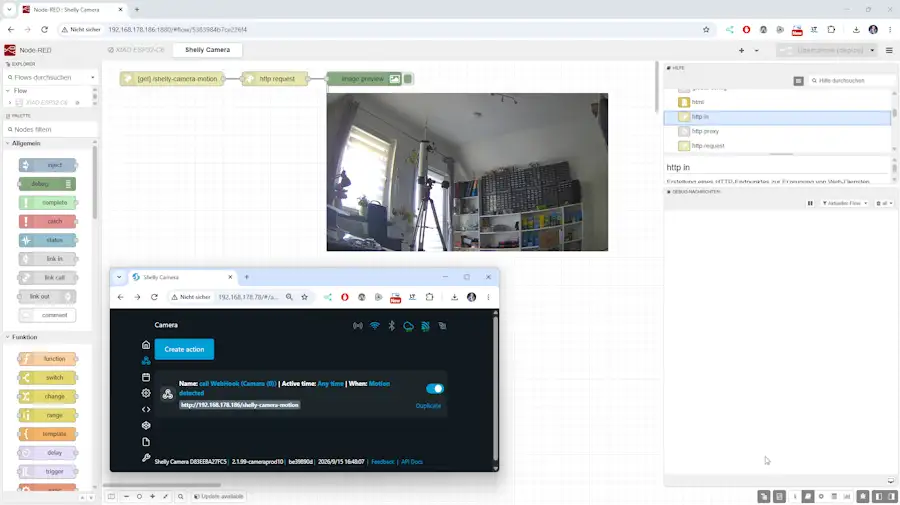Pause debug messages output

810,203
